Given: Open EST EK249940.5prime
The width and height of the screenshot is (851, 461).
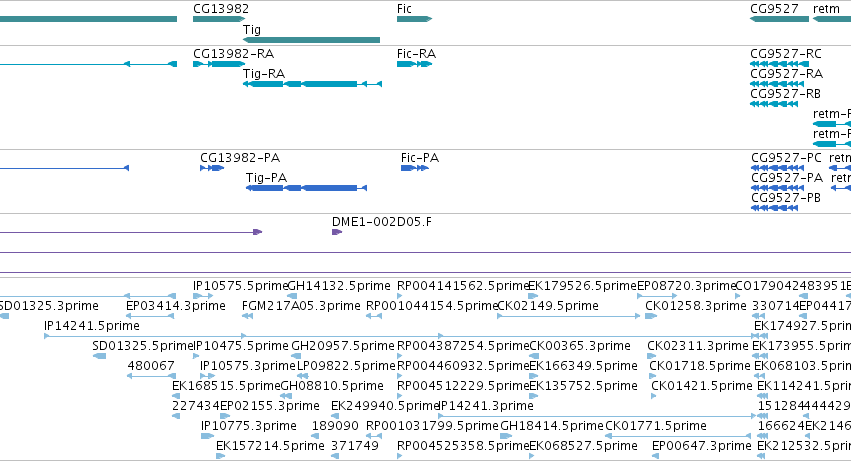Looking at the screenshot, I should 385,407.
